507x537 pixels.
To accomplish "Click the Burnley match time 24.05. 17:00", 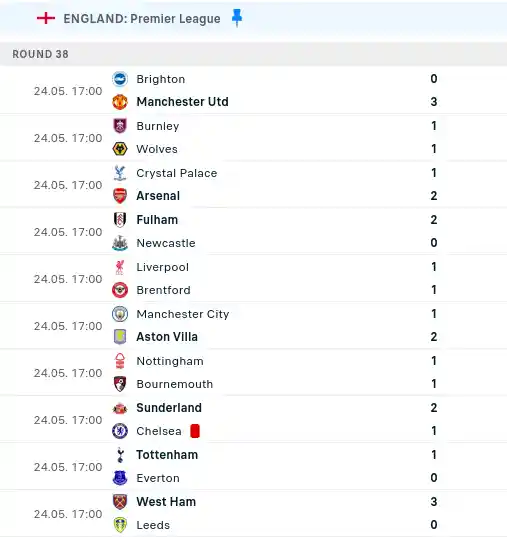I will (x=68, y=138).
